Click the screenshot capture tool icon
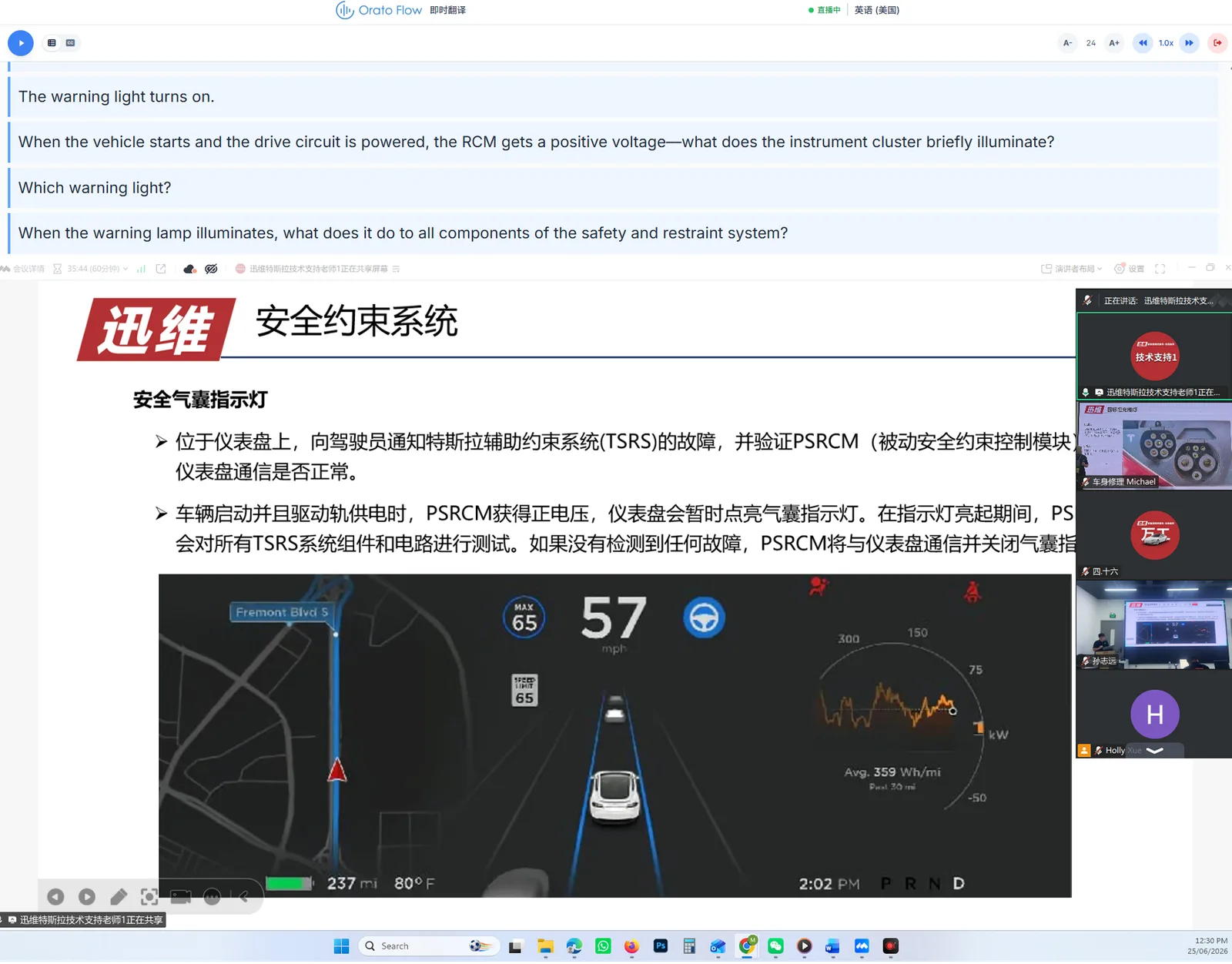 [149, 897]
